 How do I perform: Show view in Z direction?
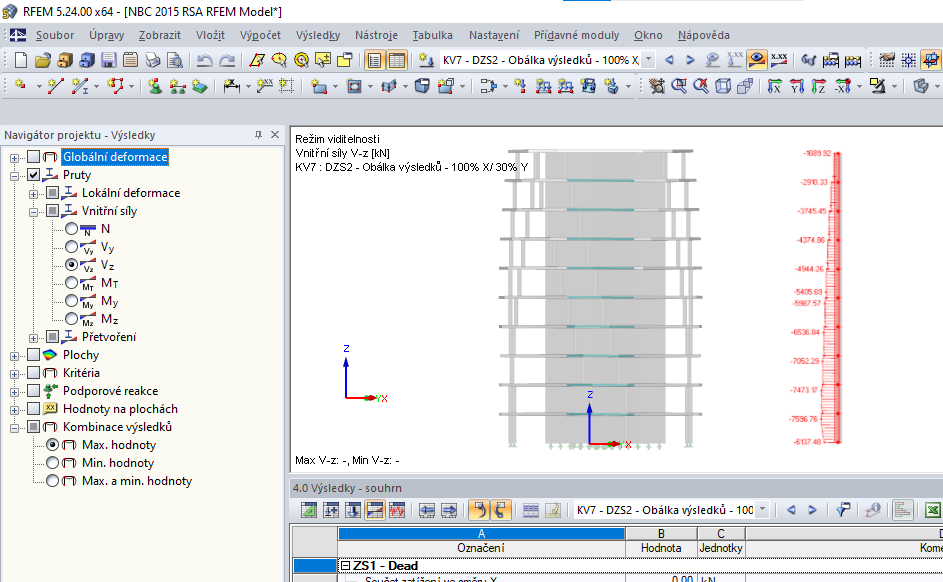click(819, 86)
